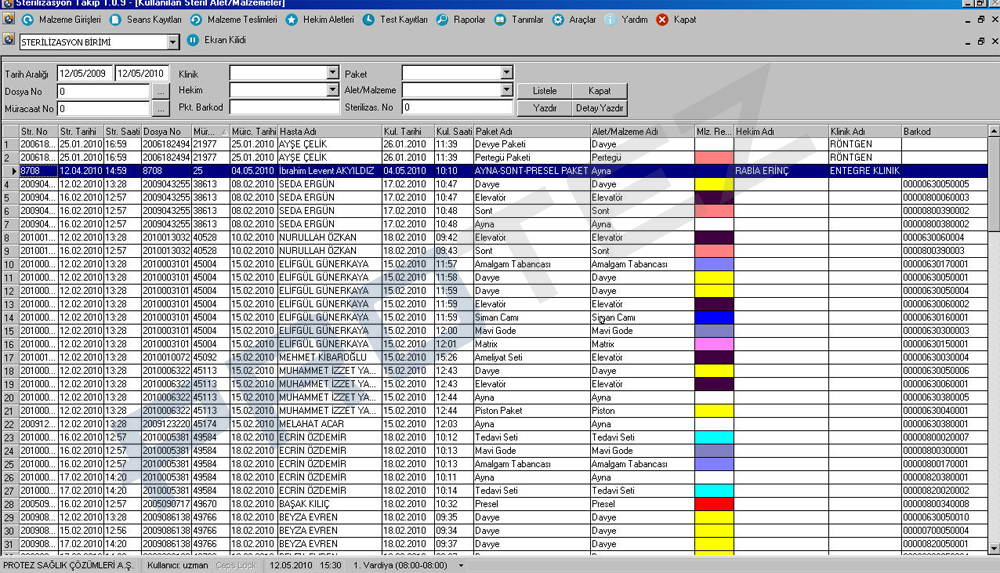
Task: Click the yellow color cell in the Piston Paket row
Action: point(714,411)
